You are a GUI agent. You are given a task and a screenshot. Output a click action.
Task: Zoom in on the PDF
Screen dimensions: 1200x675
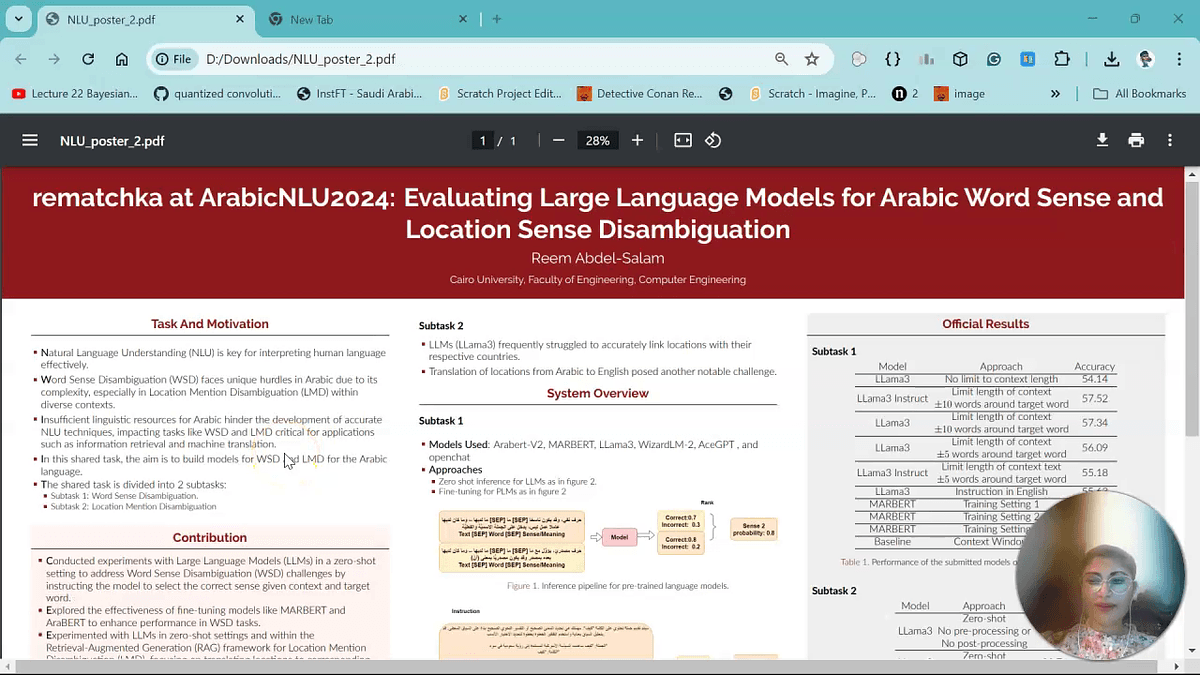[637, 141]
